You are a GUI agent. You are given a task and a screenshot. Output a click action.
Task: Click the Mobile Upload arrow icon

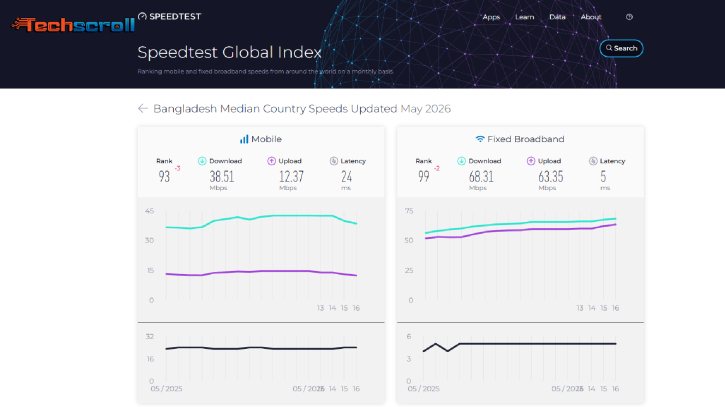271,161
